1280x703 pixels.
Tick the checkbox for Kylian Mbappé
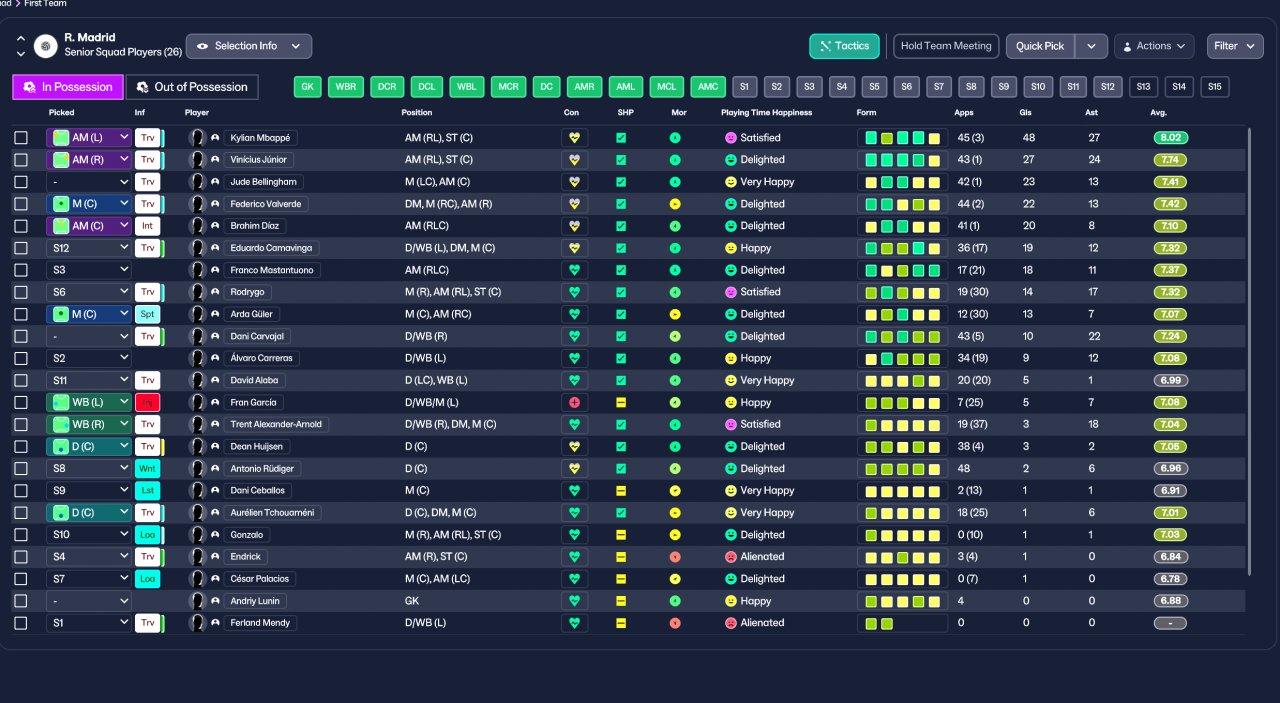coord(21,138)
